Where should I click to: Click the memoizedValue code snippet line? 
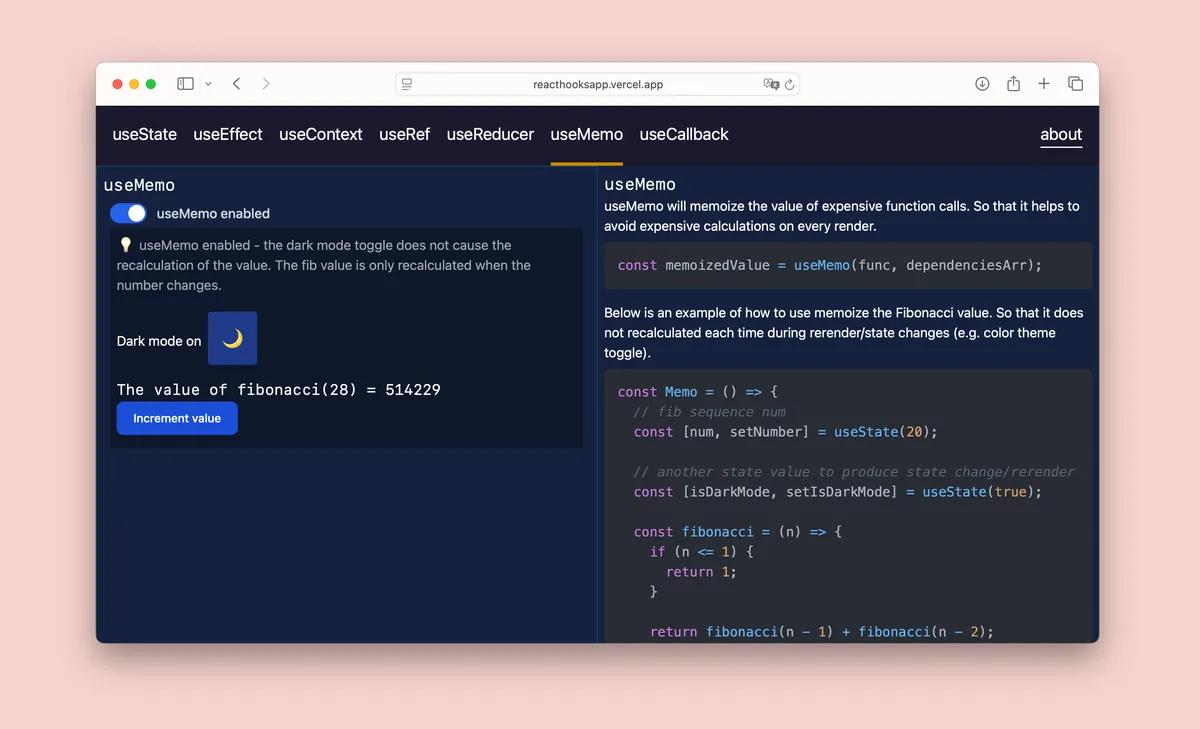tap(829, 265)
